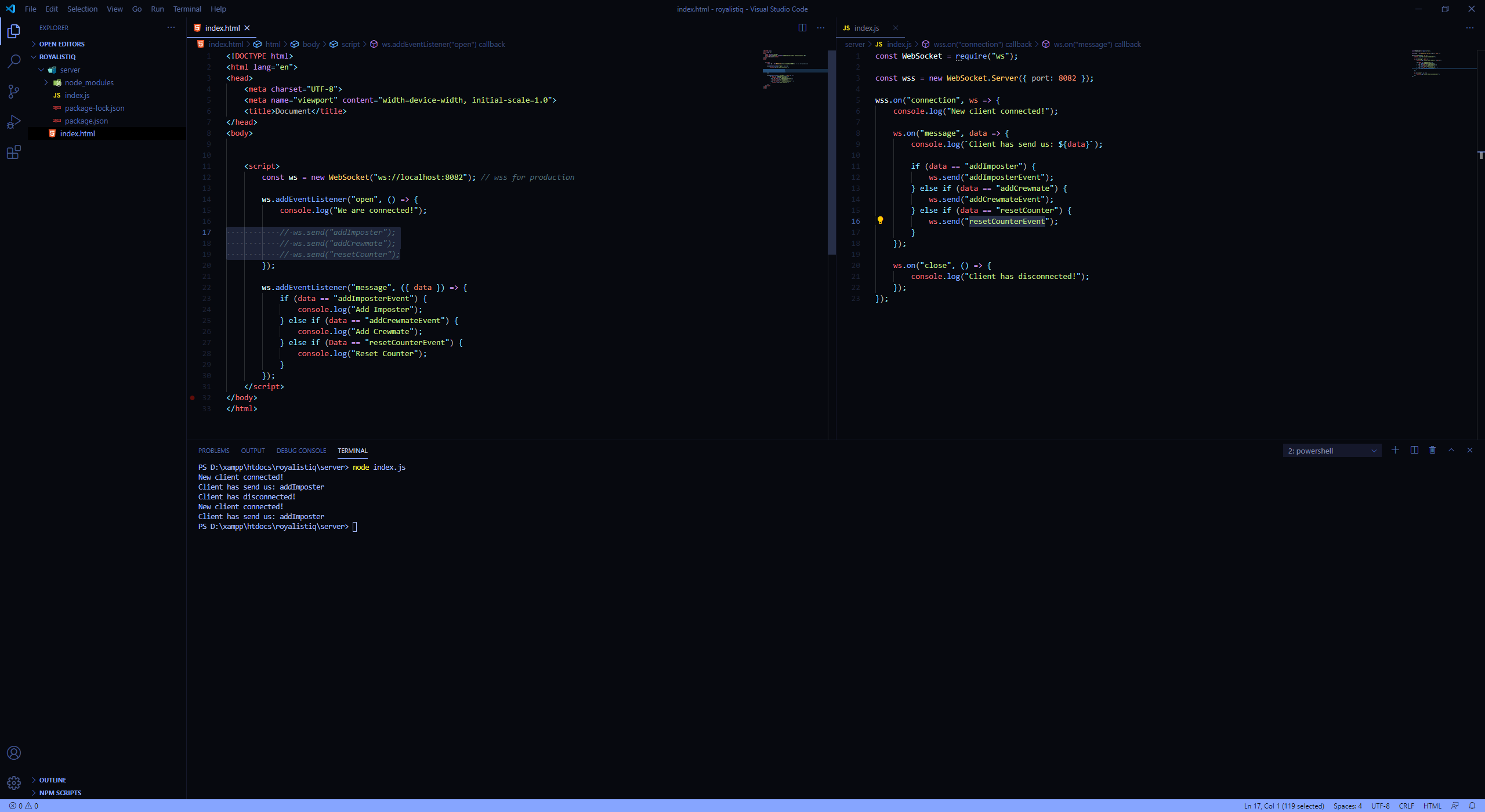Open package.json in the explorer

pyautogui.click(x=86, y=121)
